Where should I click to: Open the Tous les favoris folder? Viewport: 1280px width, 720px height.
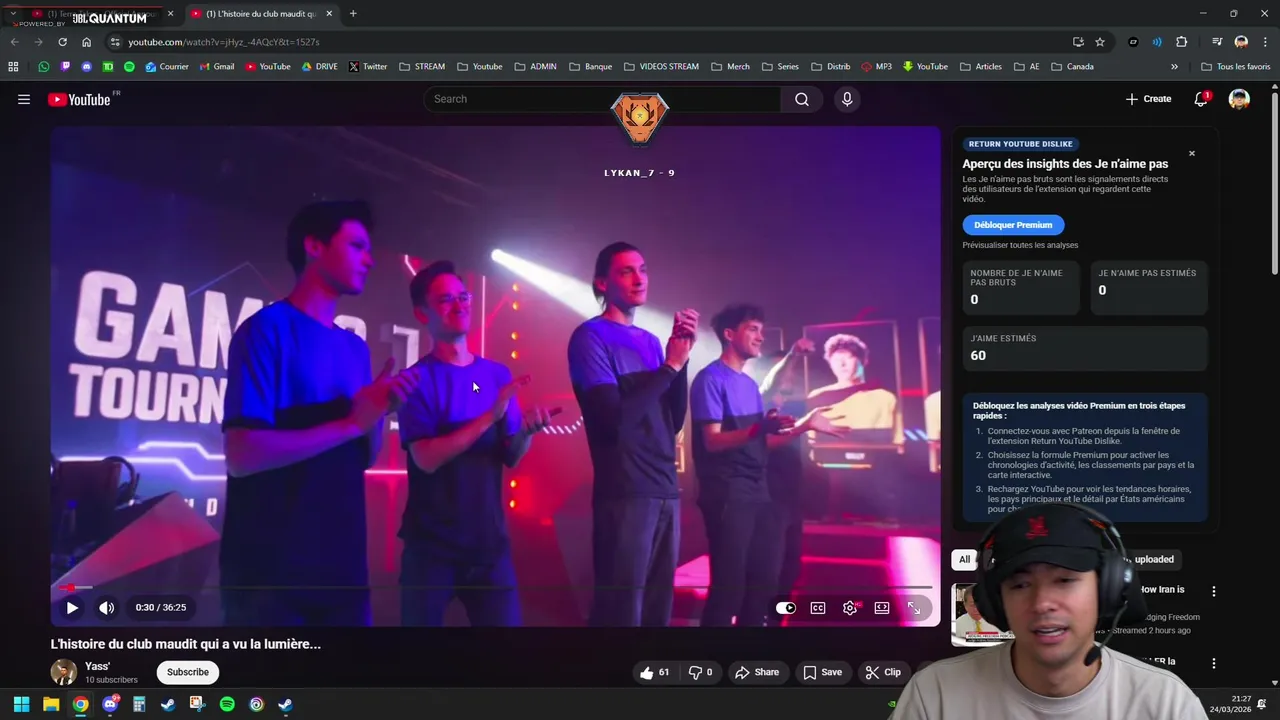click(1235, 67)
